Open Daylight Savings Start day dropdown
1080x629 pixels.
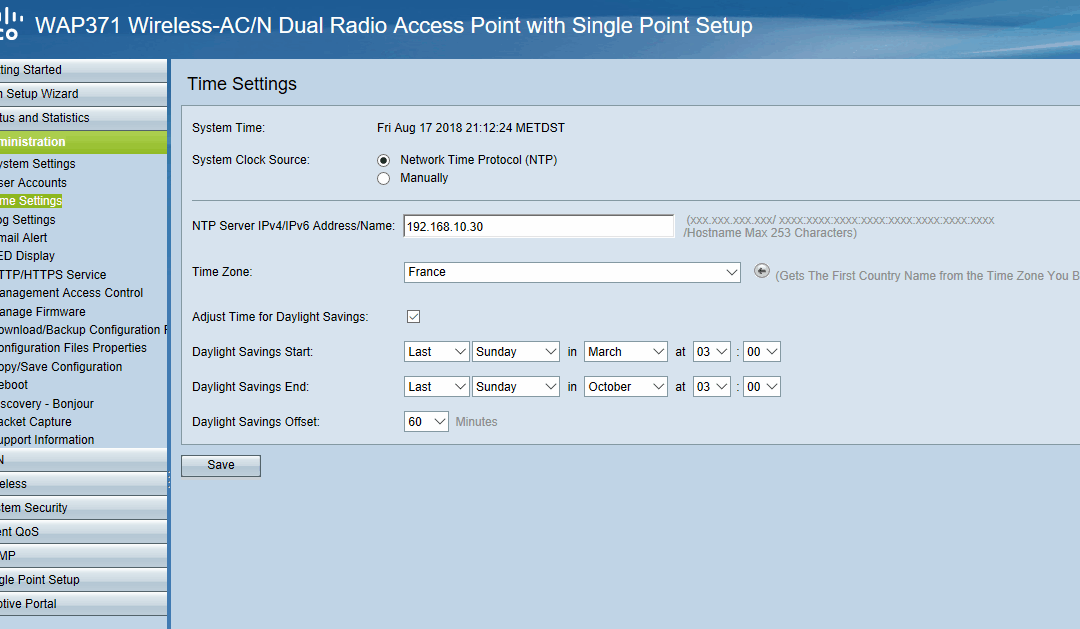(516, 352)
